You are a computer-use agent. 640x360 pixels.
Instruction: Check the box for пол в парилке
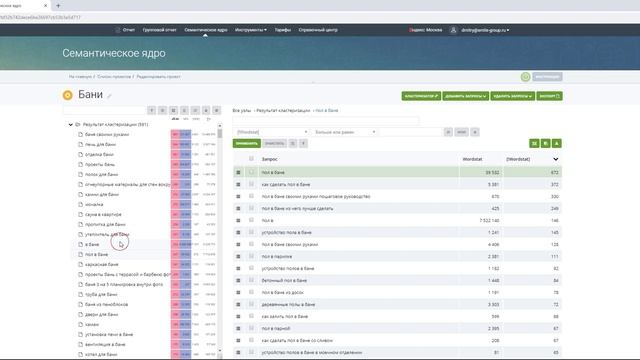[251, 256]
